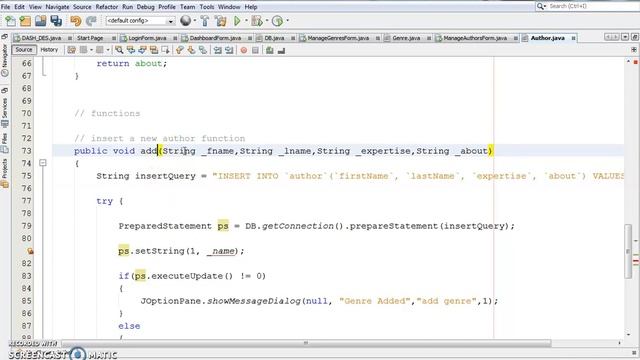640x360 pixels.
Task: Click the Find Selection magnifier icon in editor toolbar
Action: click(x=119, y=50)
